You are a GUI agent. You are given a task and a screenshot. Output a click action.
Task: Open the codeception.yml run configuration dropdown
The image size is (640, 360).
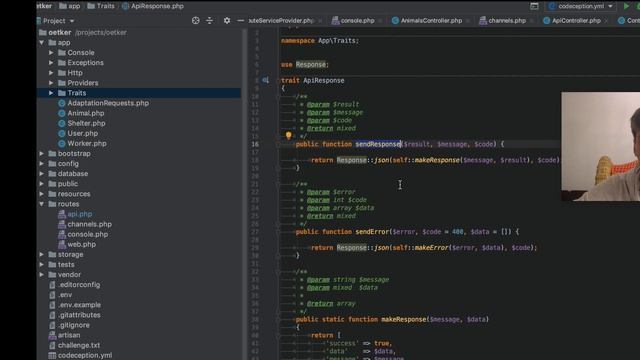(x=581, y=6)
